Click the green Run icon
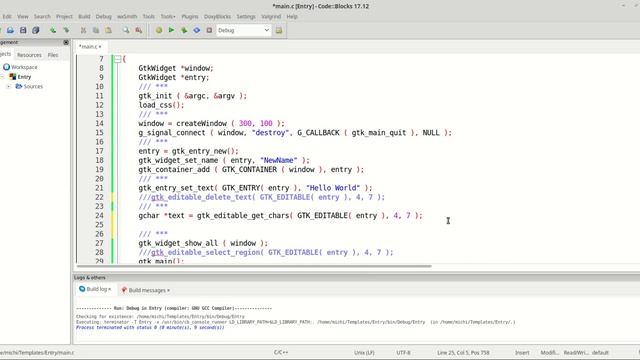The width and height of the screenshot is (640, 360). pos(171,30)
